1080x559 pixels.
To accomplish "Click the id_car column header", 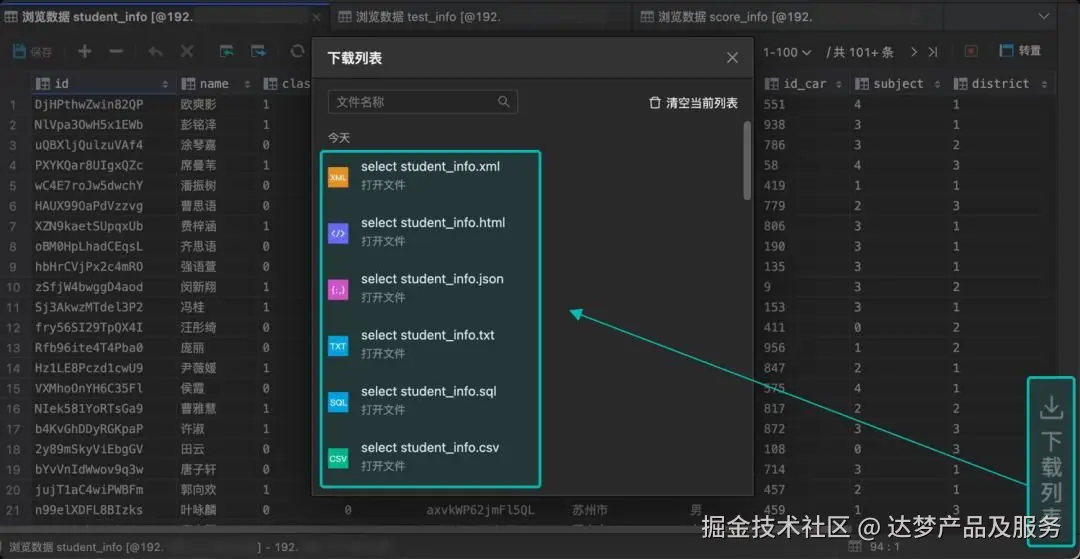I will [x=804, y=84].
